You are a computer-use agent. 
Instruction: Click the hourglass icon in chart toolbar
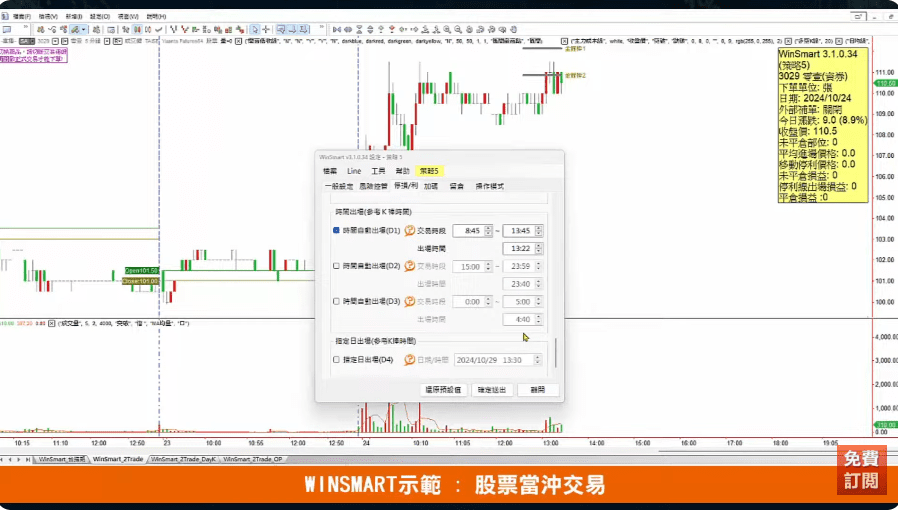360,29
